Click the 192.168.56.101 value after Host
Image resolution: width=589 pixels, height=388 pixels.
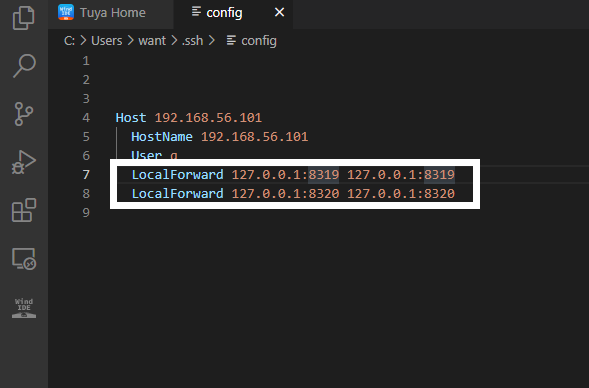pos(208,118)
